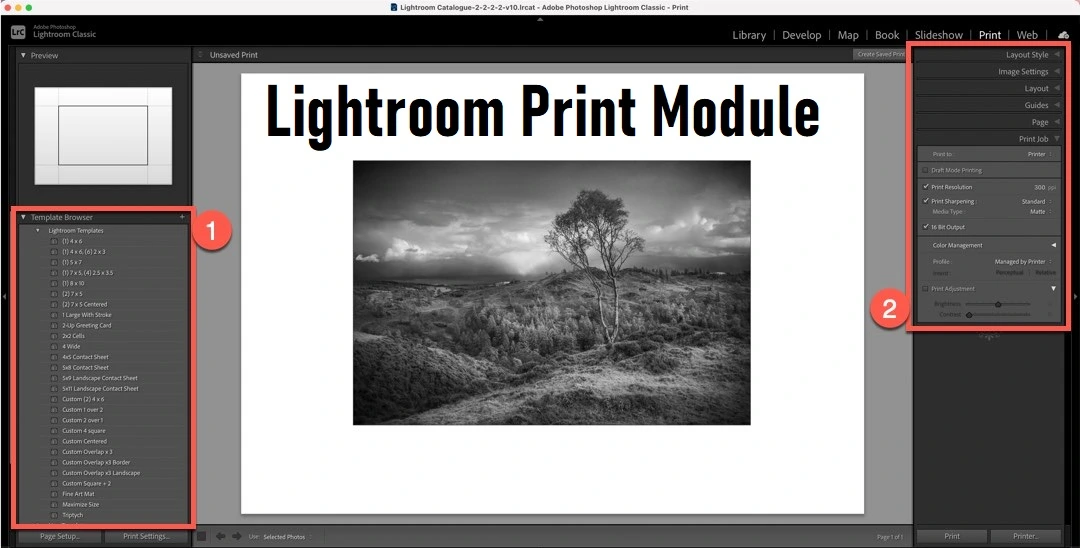Click Create Saved Print button
The width and height of the screenshot is (1080, 548).
[x=881, y=54]
